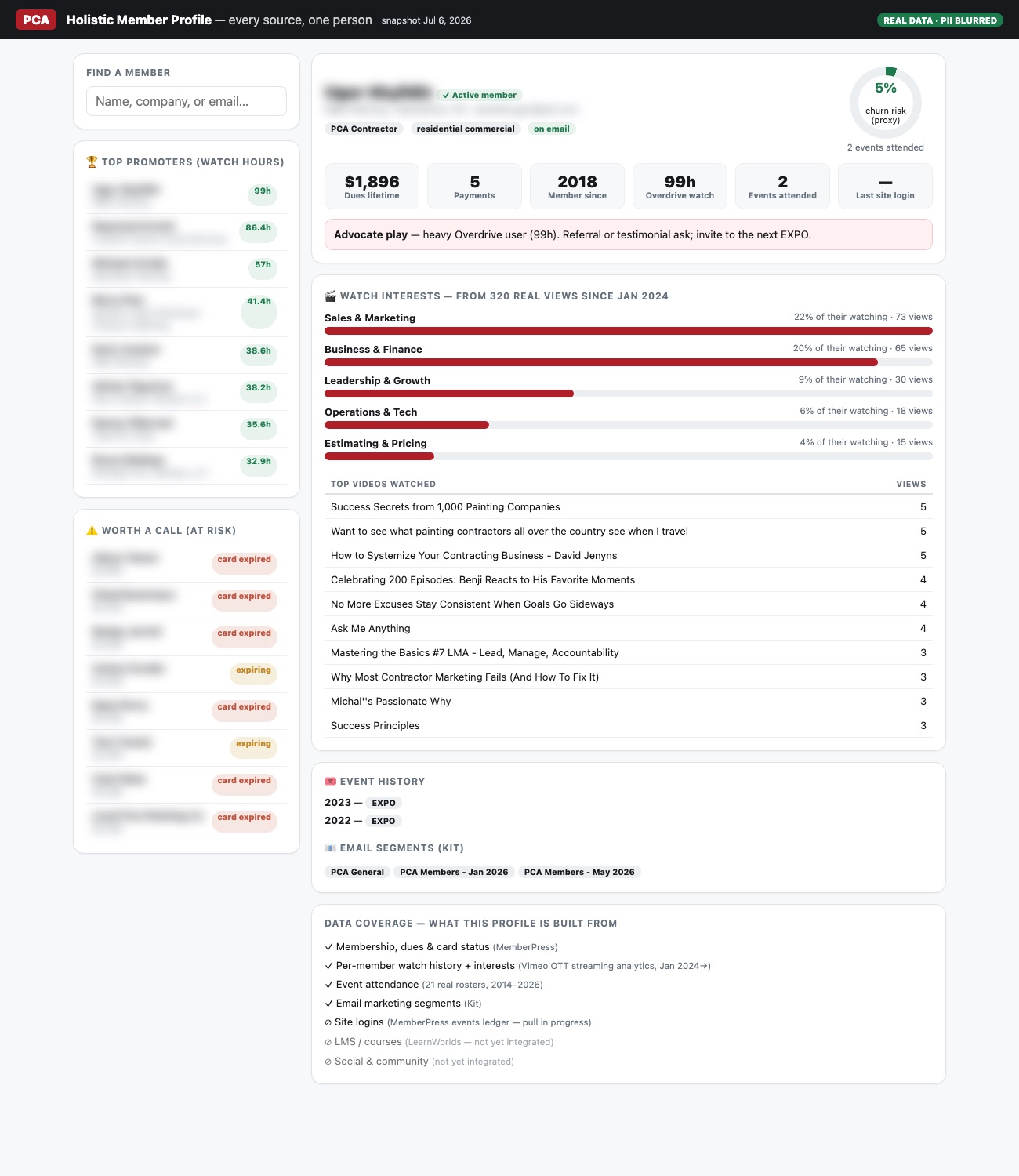The image size is (1019, 1176).
Task: Click "No More Excuses Stay Consistent" video row
Action: point(629,604)
